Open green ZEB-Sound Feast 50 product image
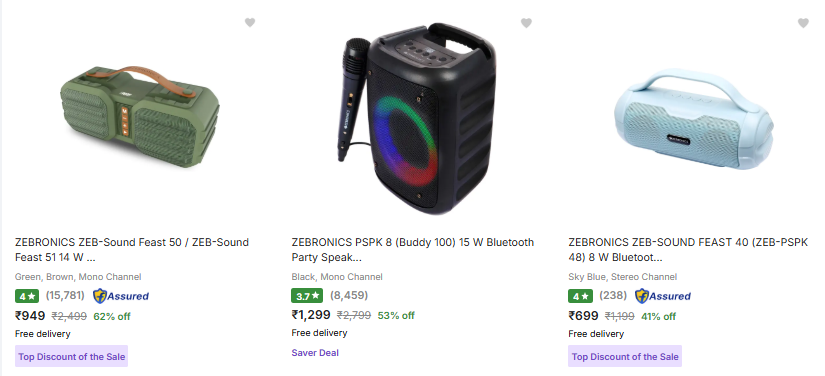 tap(139, 117)
